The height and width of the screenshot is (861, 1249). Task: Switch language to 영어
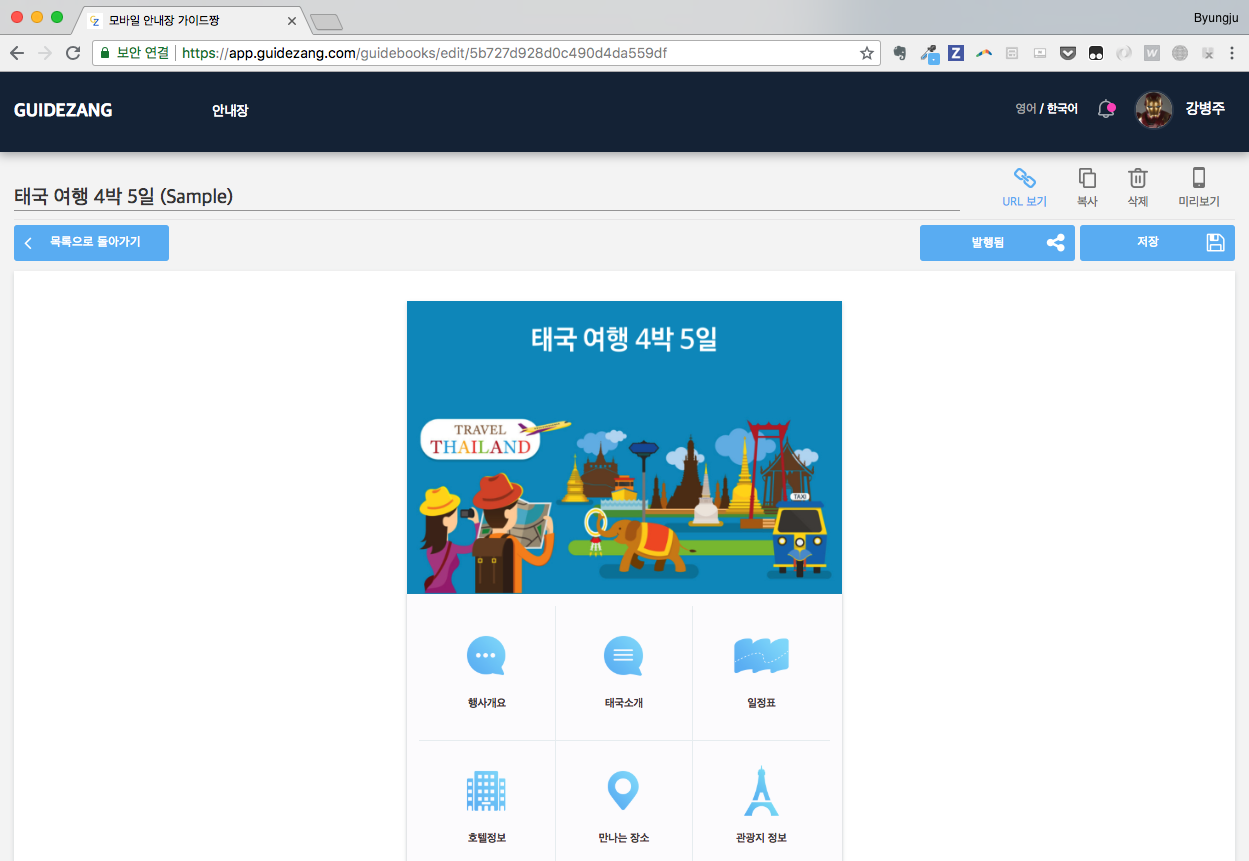(1026, 109)
